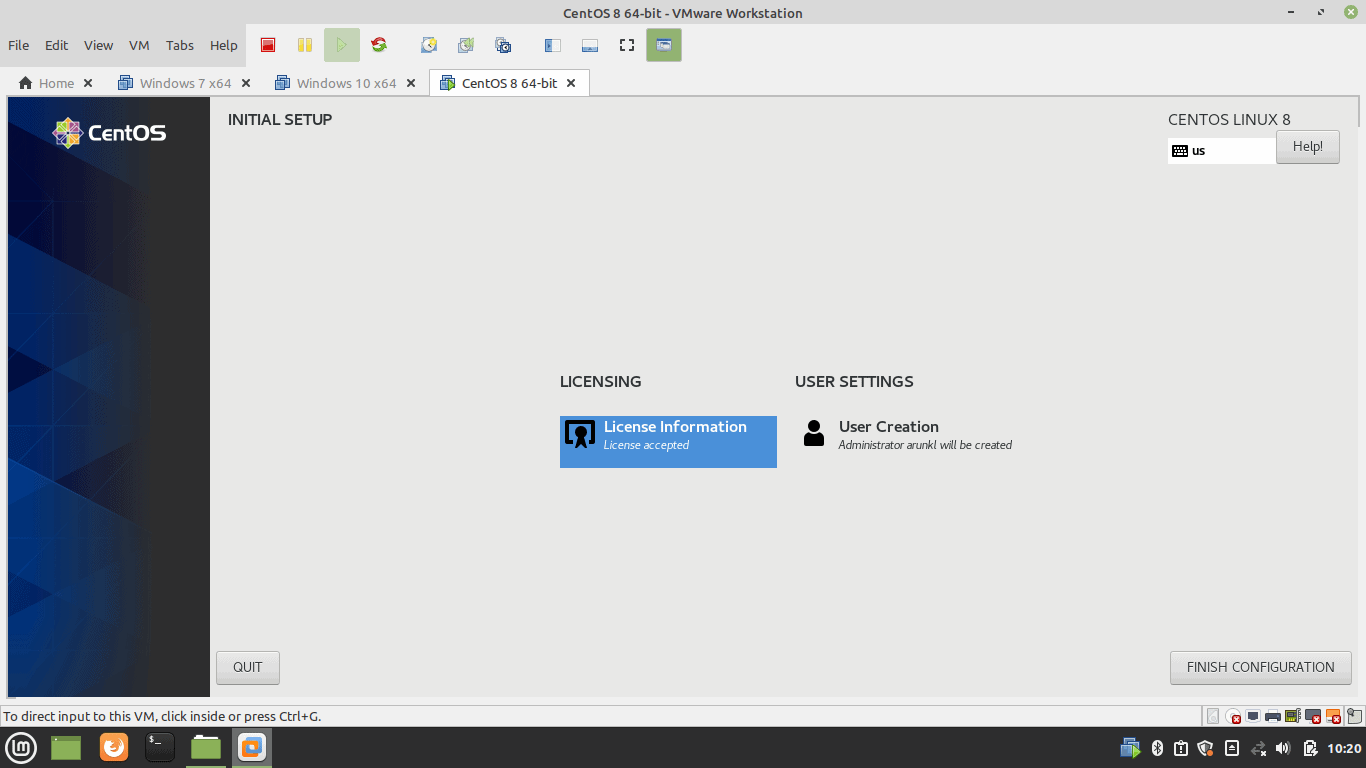Toggle the thumbnail bar icon
Screen dimensions: 1366x768
coord(590,45)
